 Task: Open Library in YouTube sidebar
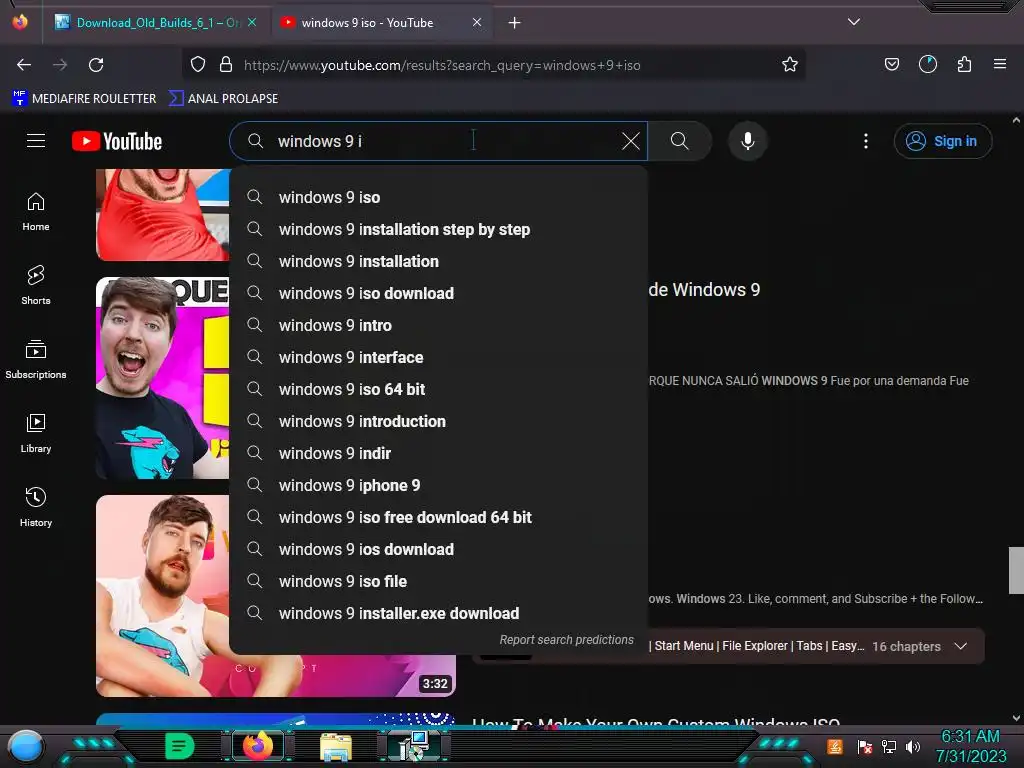[36, 434]
